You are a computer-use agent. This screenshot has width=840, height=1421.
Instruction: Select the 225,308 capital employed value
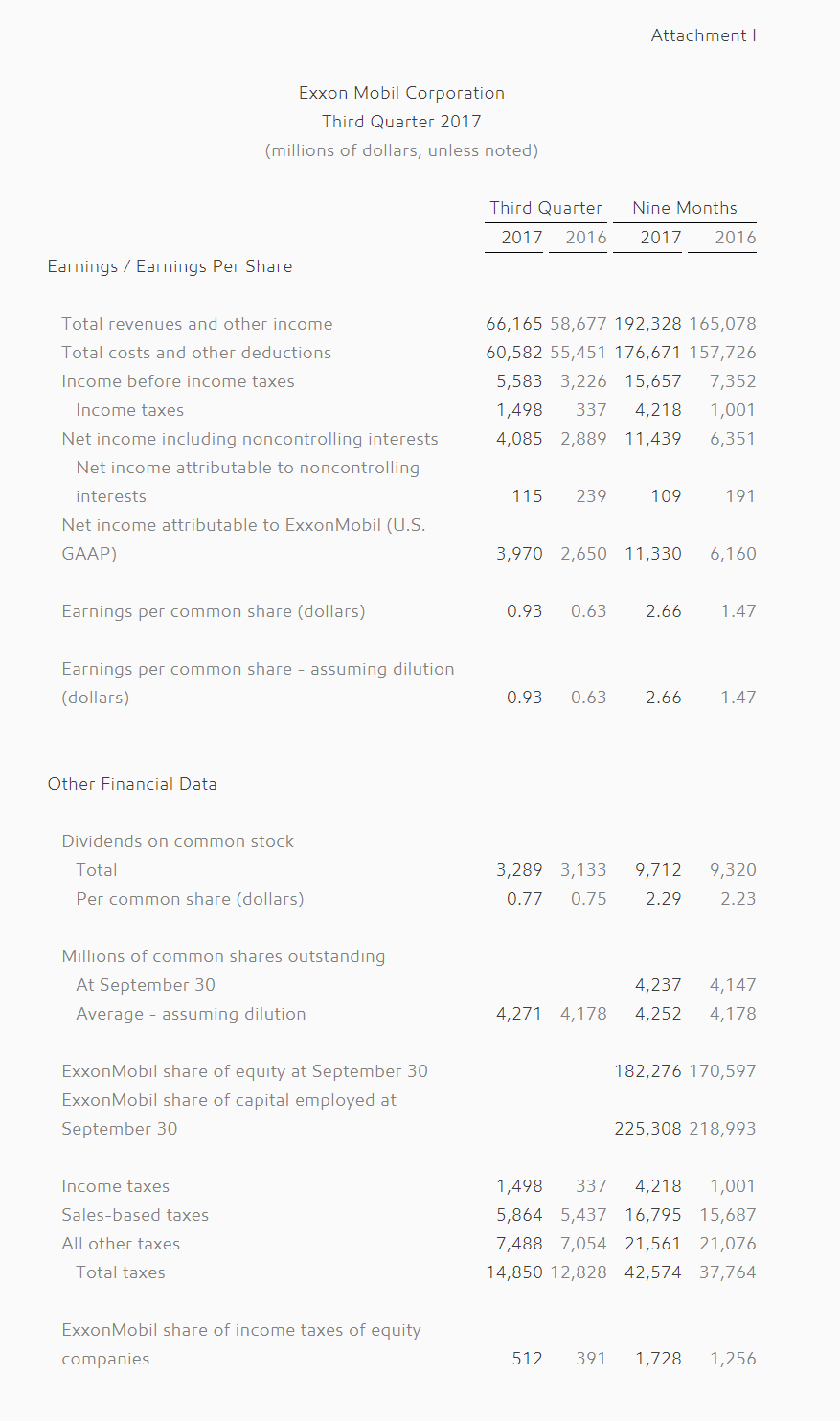(x=648, y=1129)
